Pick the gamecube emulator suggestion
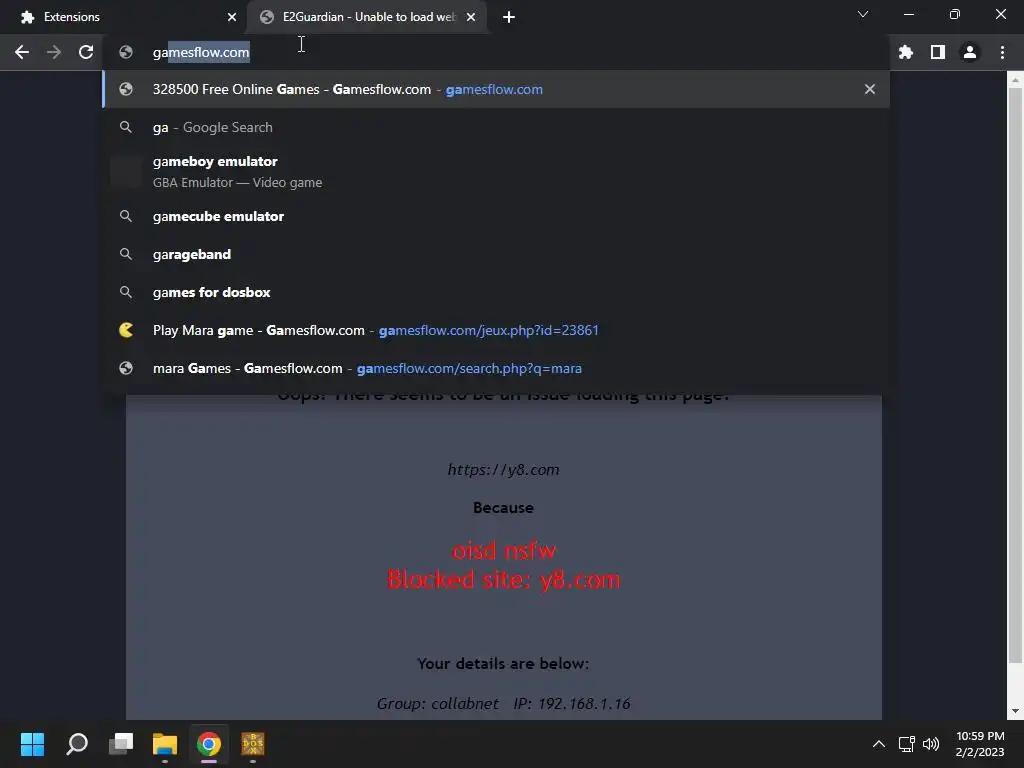The width and height of the screenshot is (1024, 768). pos(496,216)
